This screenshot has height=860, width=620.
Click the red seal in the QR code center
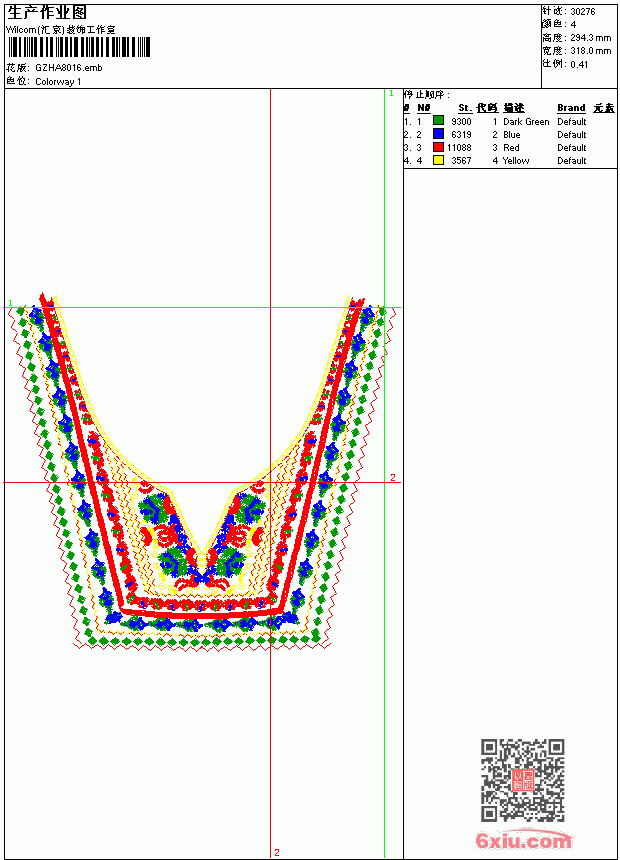(523, 780)
